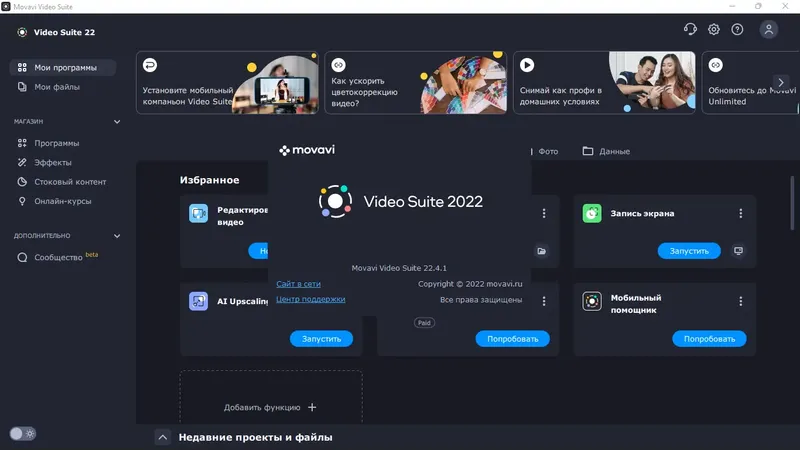
Task: Collapse the Дополнительно sidebar section
Action: tap(117, 236)
